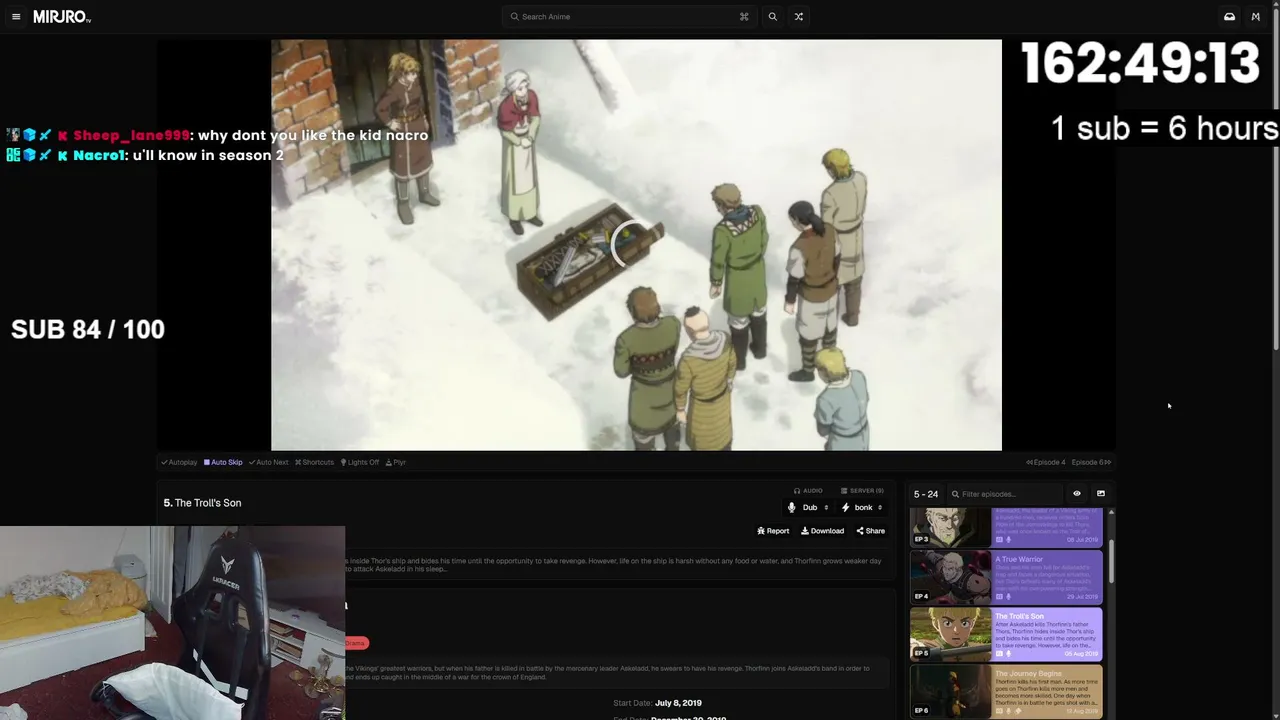The width and height of the screenshot is (1280, 720).
Task: Click the tag icon on The Journey Begins card
Action: (1018, 711)
